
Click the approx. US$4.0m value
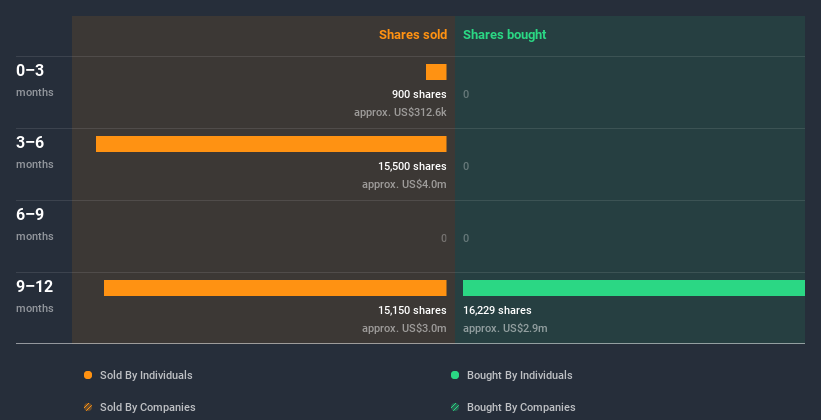coord(404,184)
